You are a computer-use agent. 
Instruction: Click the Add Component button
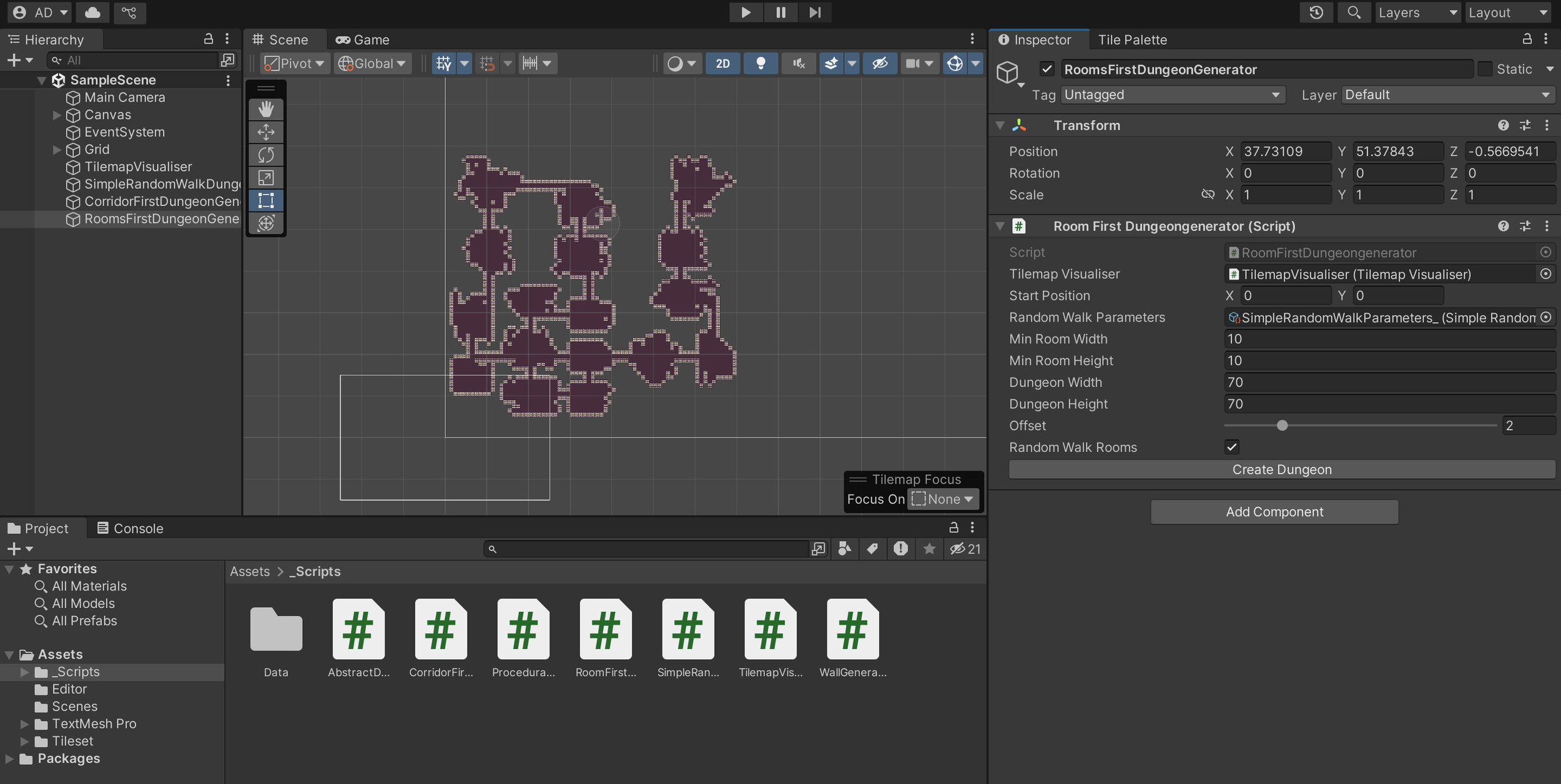coord(1274,512)
